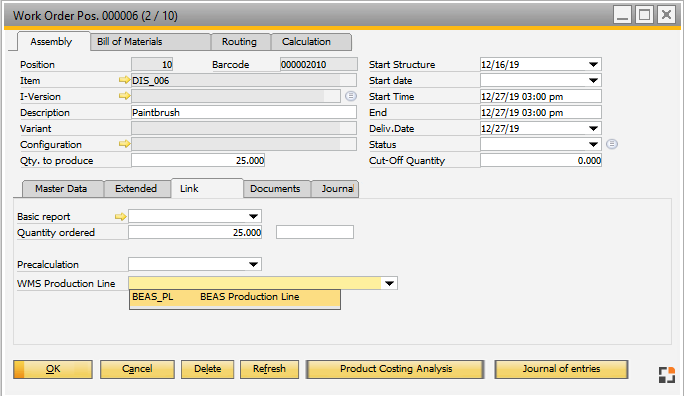This screenshot has width=684, height=396.
Task: Click the Cut-Off Quantity field
Action: pos(540,160)
